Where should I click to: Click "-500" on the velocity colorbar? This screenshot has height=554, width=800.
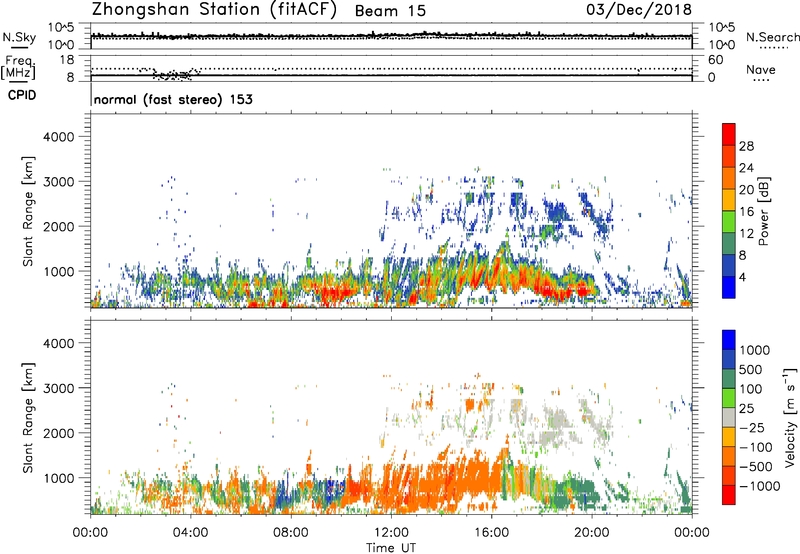756,467
